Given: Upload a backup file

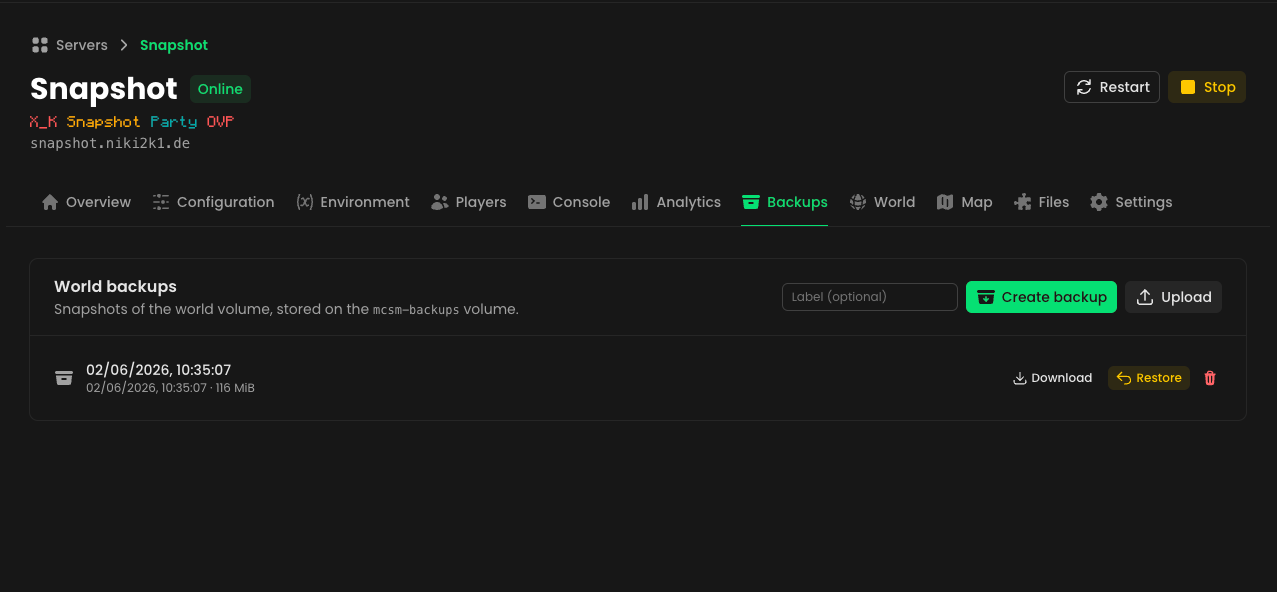Looking at the screenshot, I should [1174, 297].
